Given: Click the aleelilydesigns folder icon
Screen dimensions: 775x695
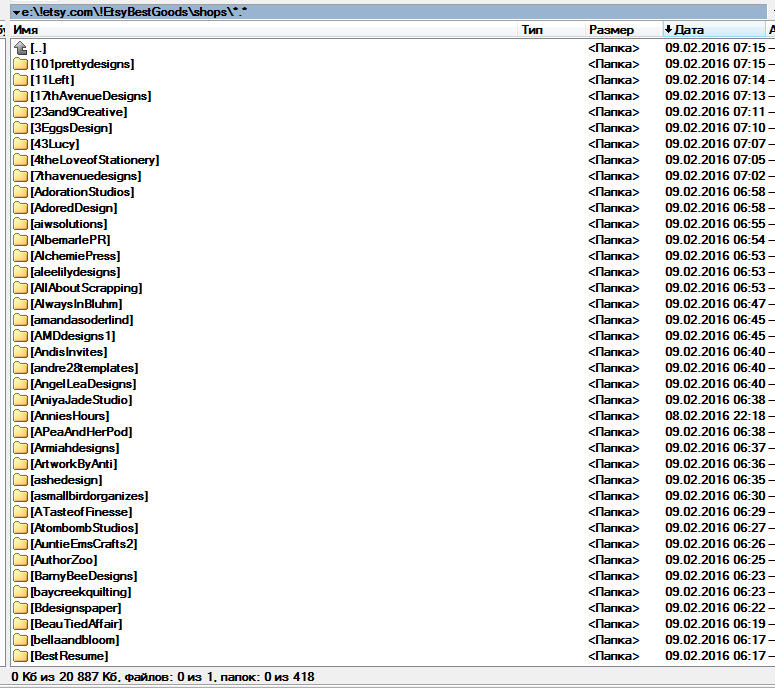Looking at the screenshot, I should click(x=20, y=272).
